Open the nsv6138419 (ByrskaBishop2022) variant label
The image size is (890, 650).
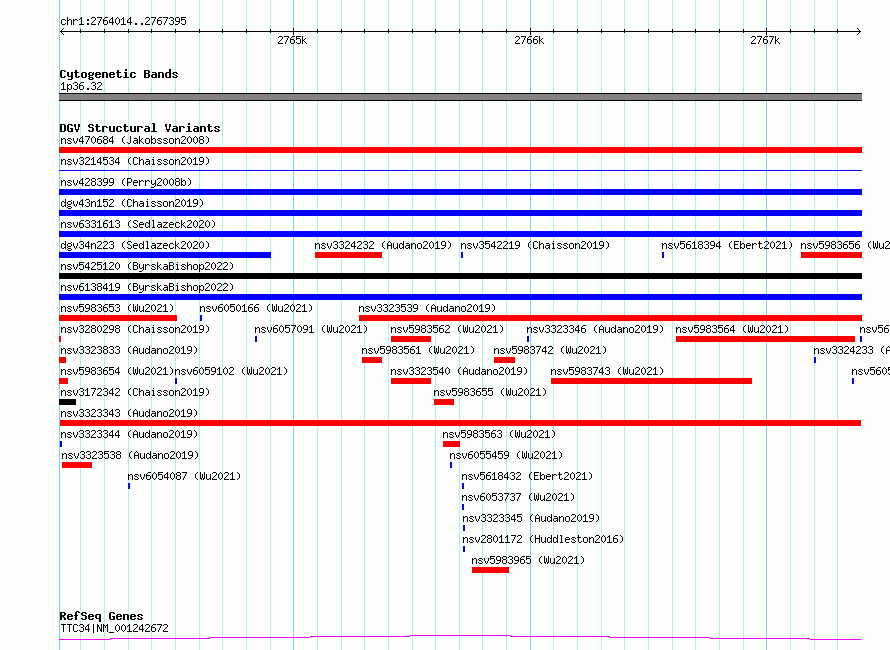(147, 287)
